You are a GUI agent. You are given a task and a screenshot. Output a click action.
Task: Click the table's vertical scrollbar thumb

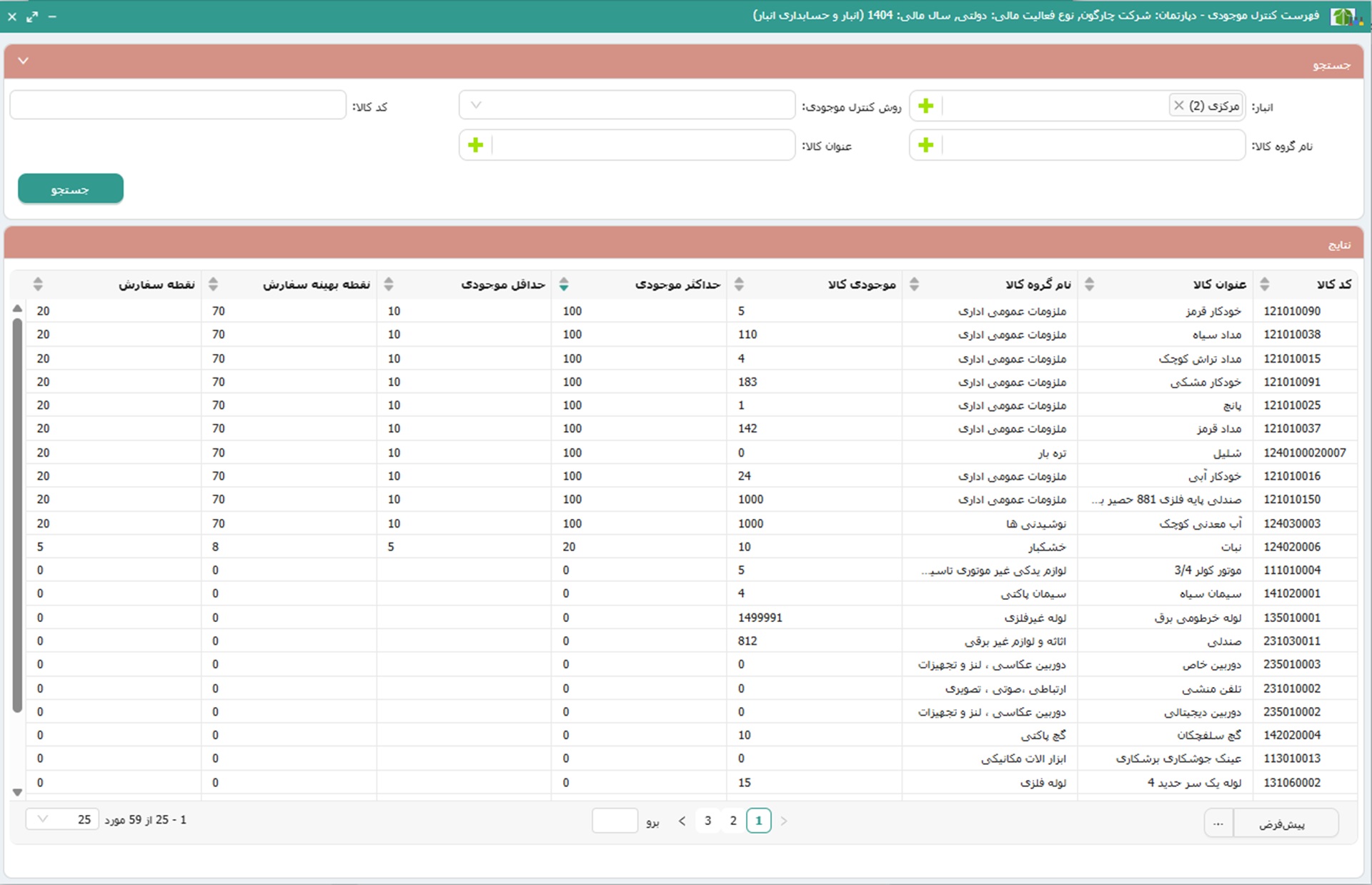[17, 515]
